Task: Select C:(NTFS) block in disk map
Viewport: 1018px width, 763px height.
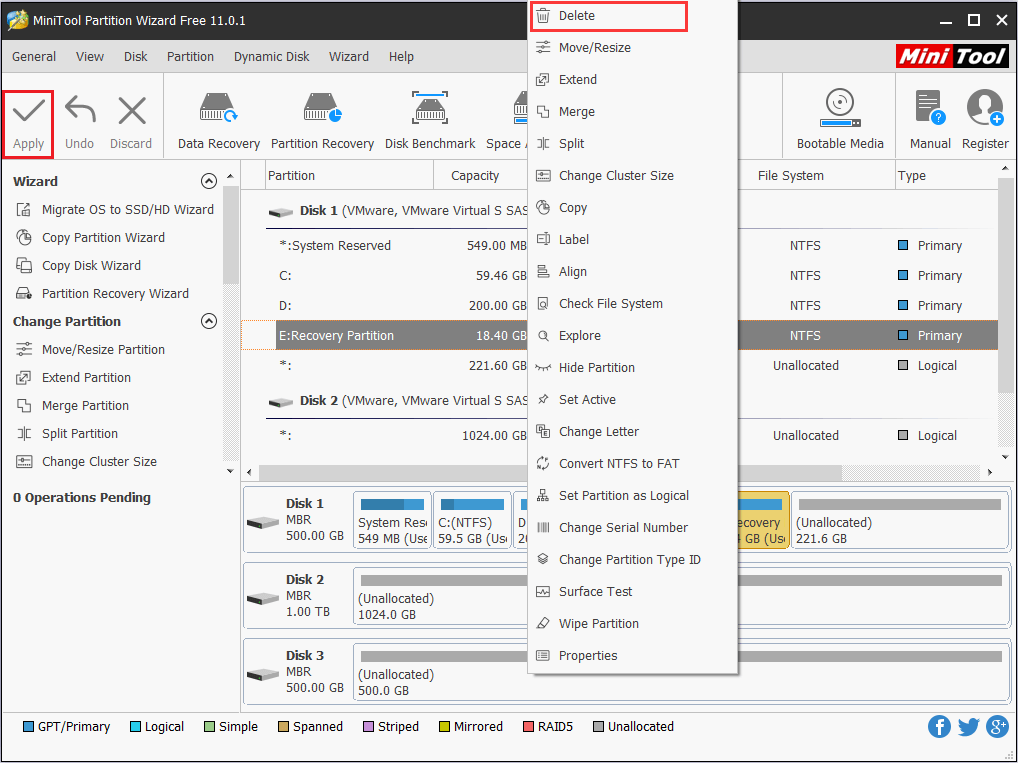Action: click(x=472, y=520)
